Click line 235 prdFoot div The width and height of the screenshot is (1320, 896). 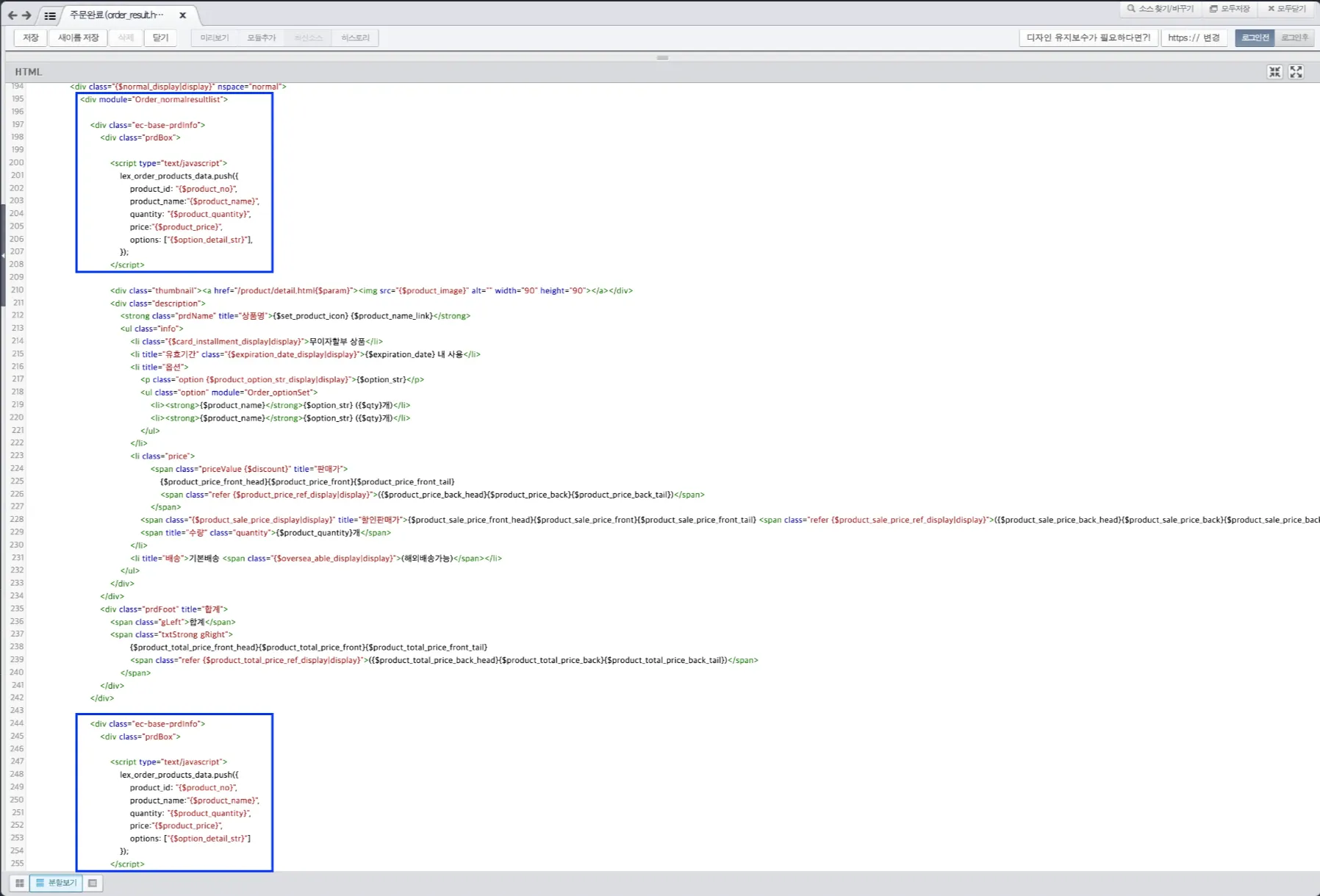tap(164, 609)
